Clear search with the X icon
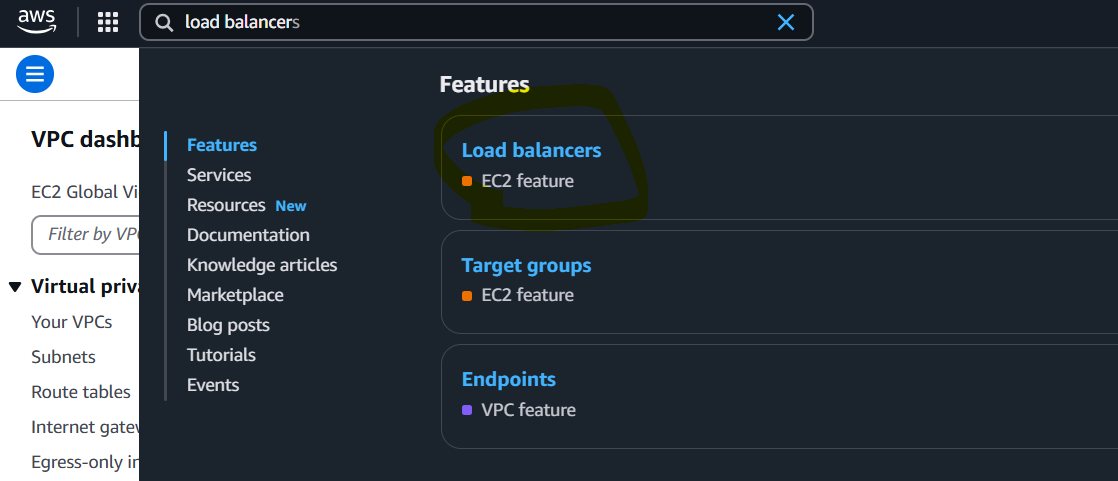The width and height of the screenshot is (1118, 481). 786,22
